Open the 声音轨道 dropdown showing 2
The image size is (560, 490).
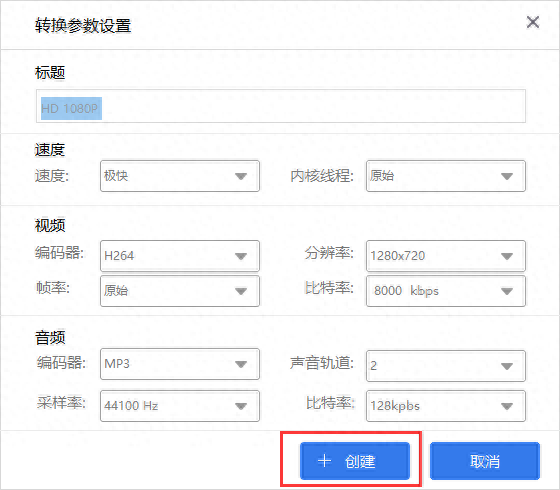446,366
